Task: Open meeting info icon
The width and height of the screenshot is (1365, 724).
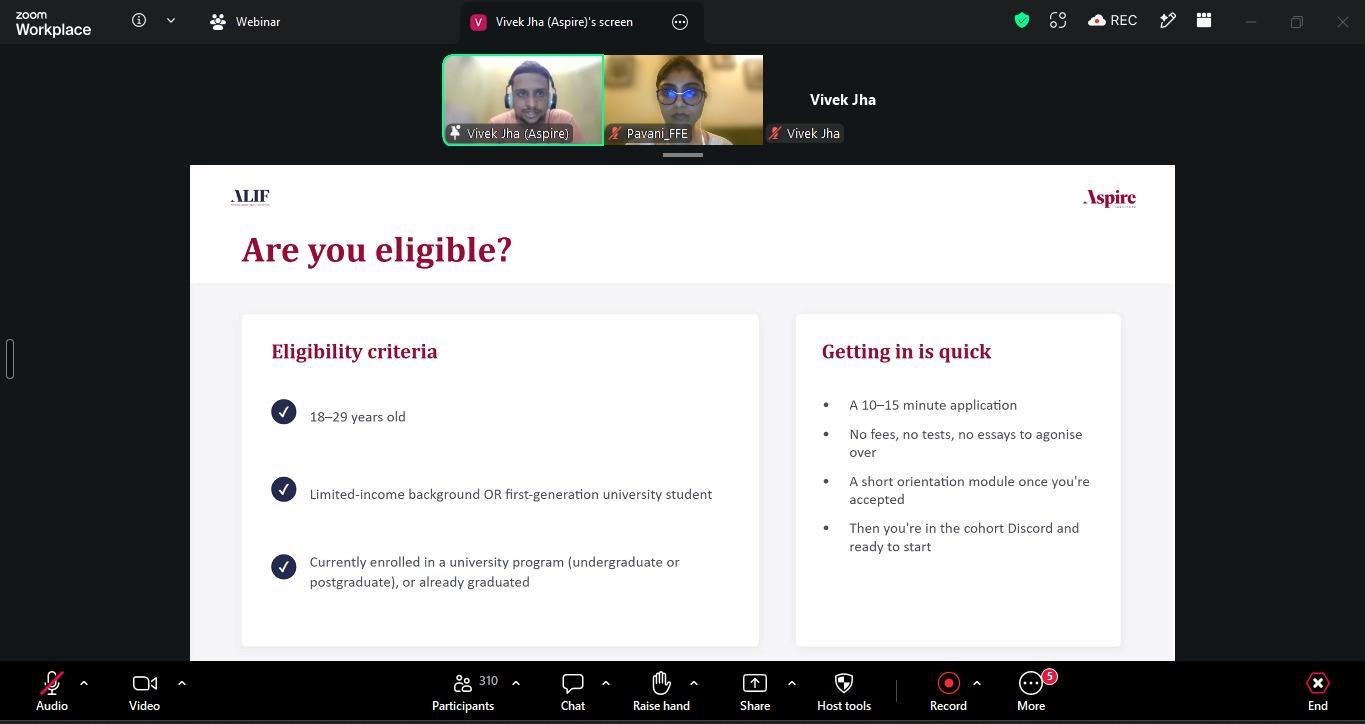Action: [x=139, y=20]
